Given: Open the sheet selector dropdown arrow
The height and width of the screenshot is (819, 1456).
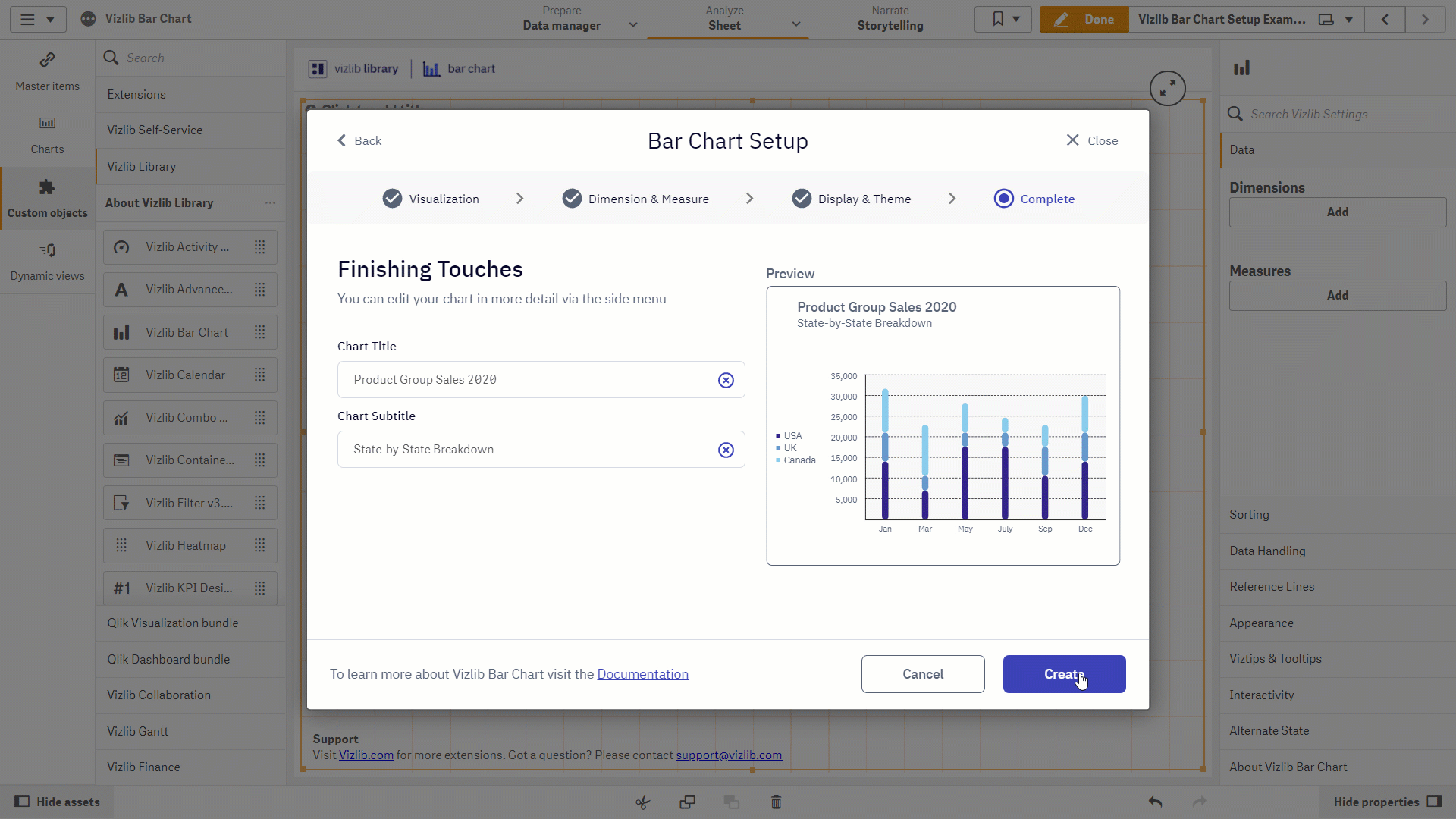Looking at the screenshot, I should point(1349,20).
